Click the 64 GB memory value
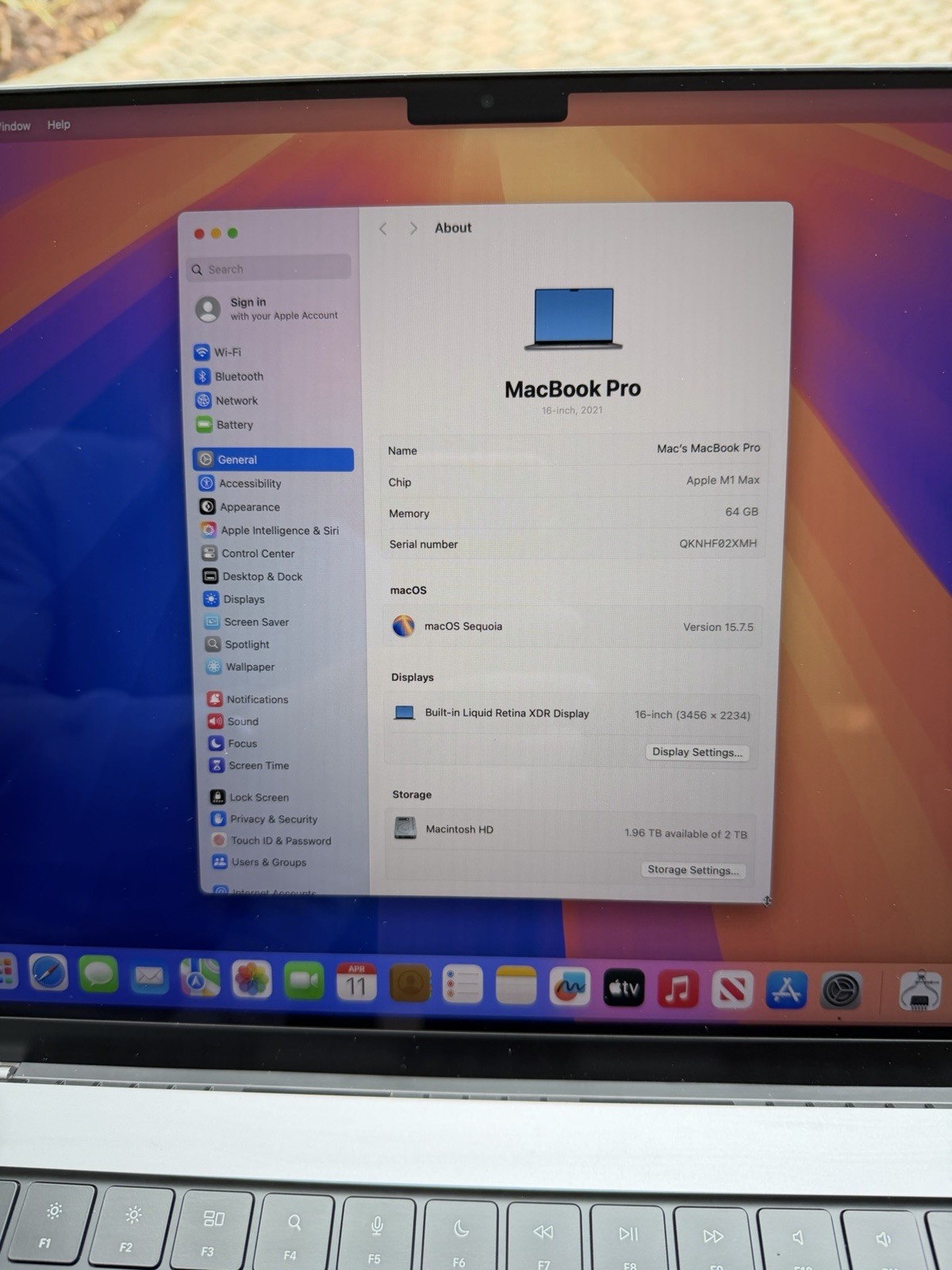Viewport: 952px width, 1270px height. point(742,512)
